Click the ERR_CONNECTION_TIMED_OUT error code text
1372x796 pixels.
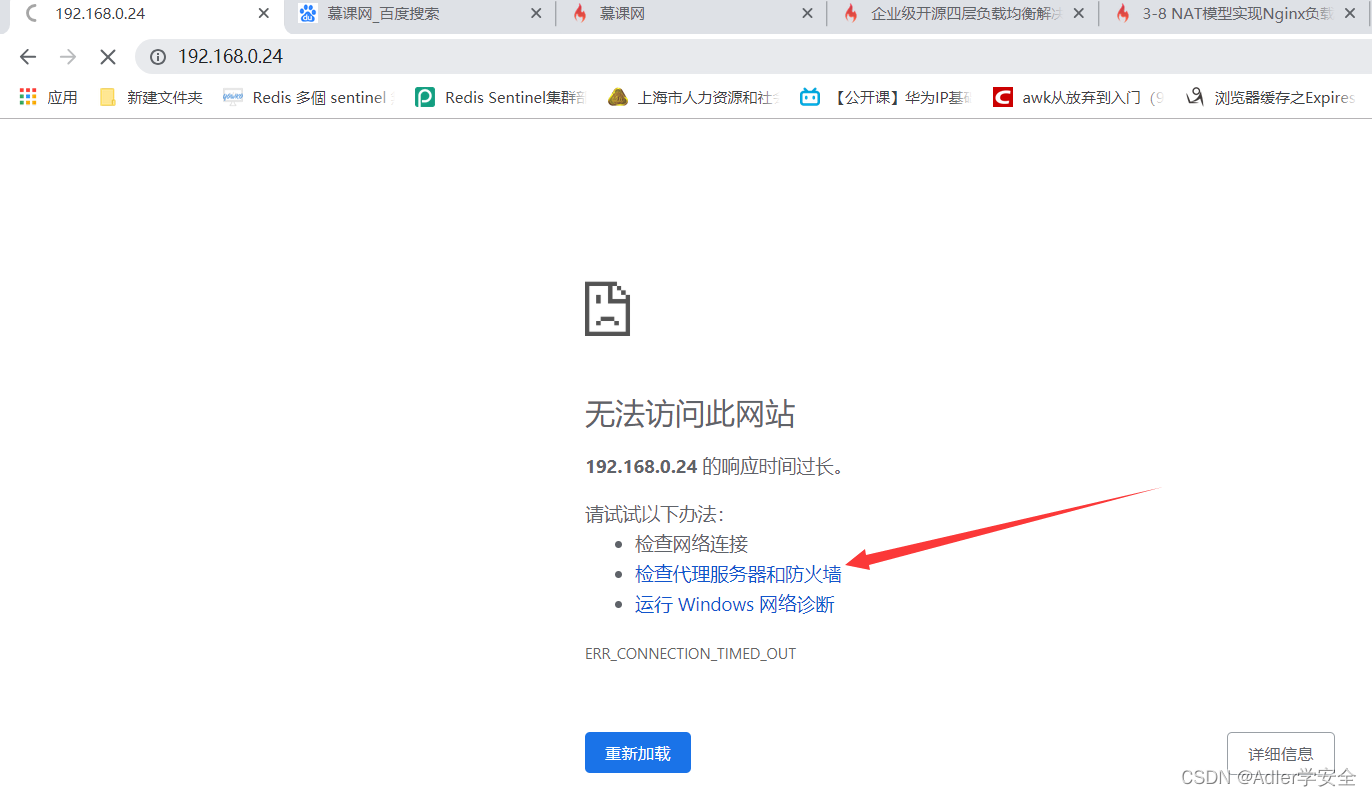click(x=690, y=654)
